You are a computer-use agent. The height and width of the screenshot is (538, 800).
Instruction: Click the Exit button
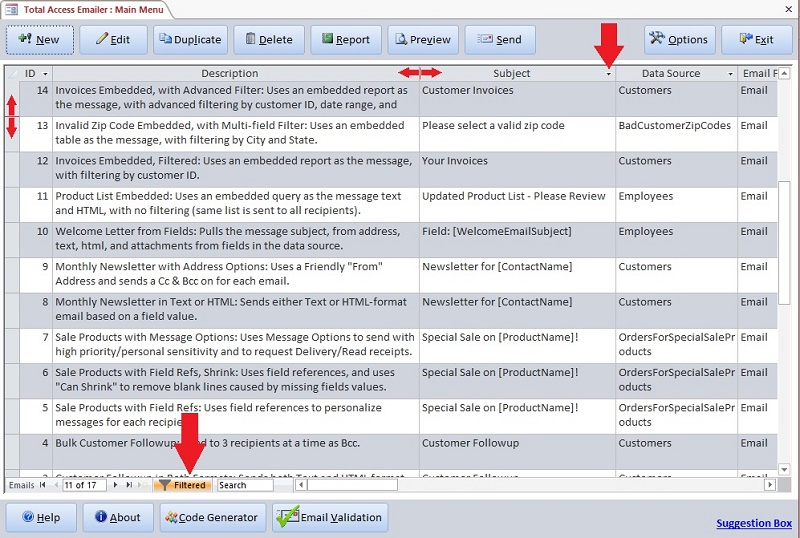pos(757,40)
